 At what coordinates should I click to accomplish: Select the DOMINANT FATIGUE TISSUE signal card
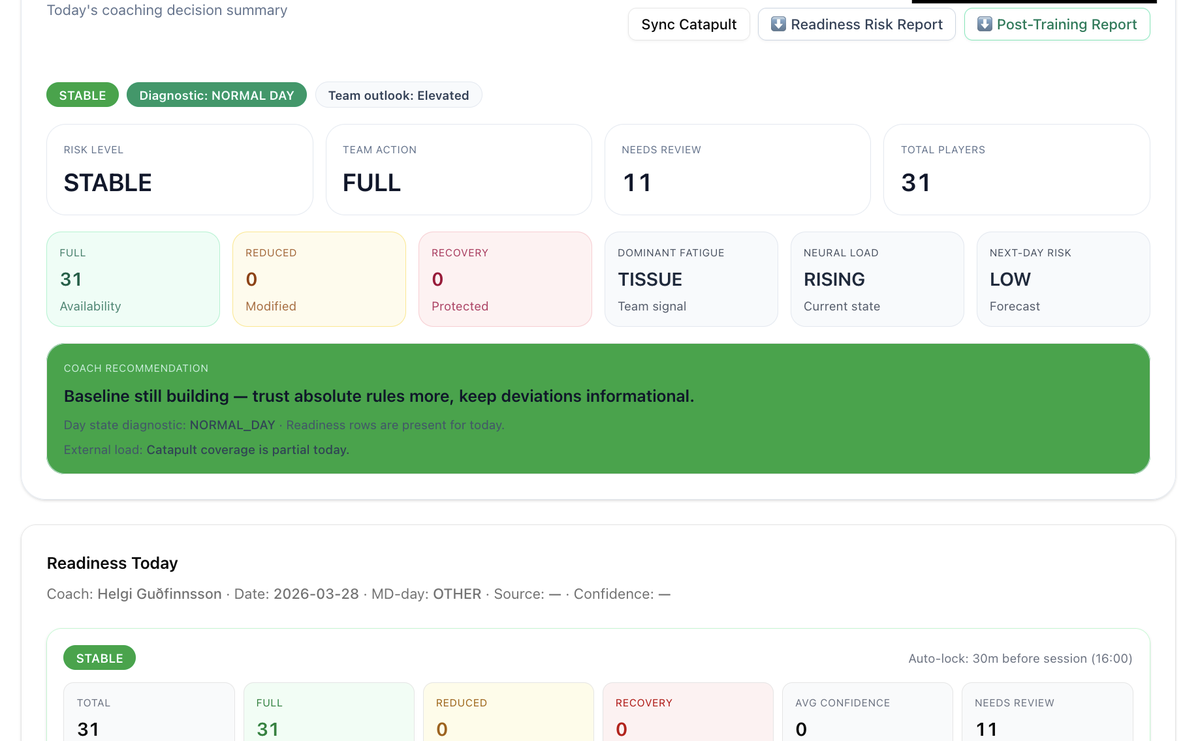(x=691, y=279)
